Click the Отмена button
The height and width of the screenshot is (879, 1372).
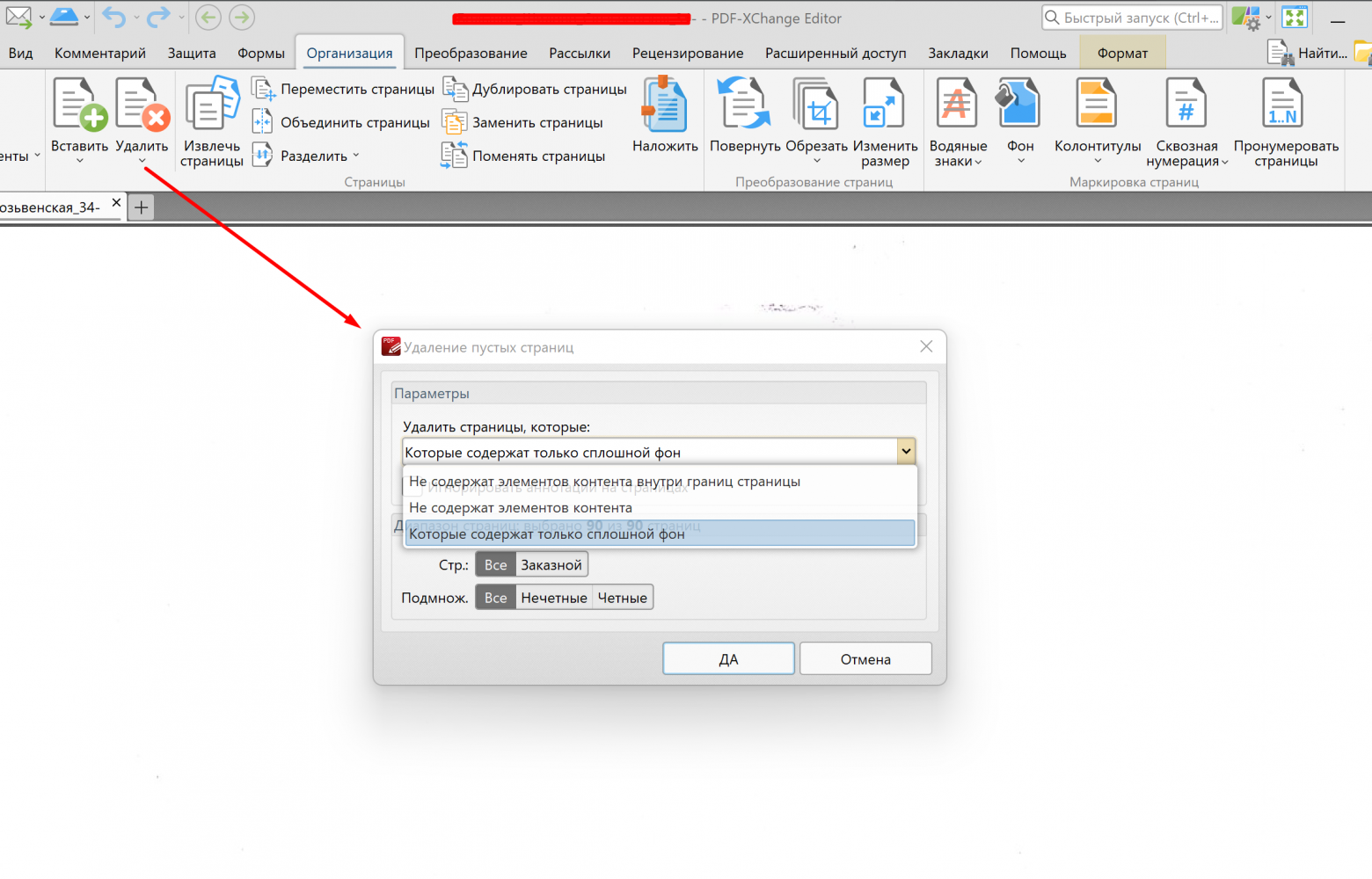[865, 658]
